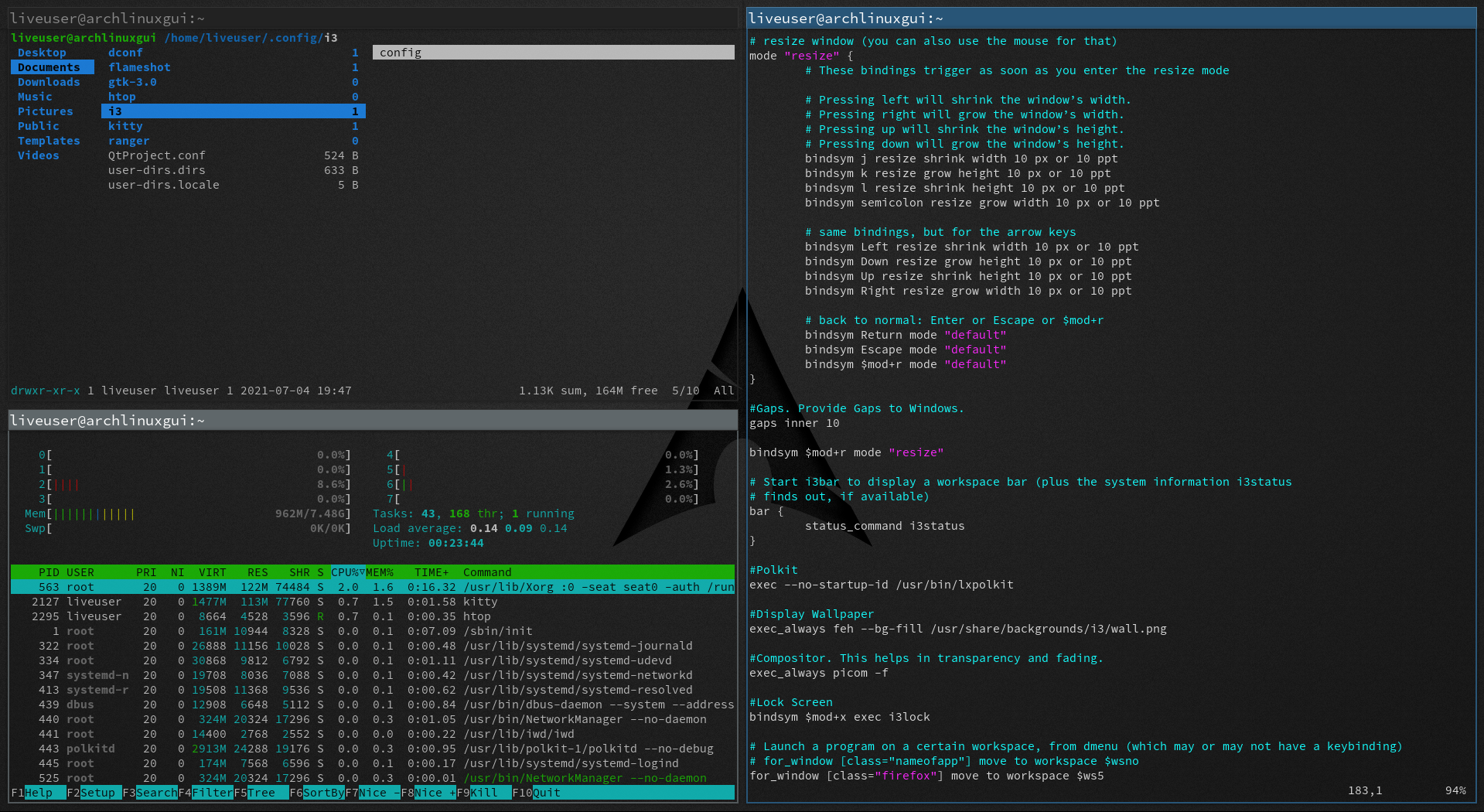
Task: Select the Public folder in ranger
Action: tap(38, 126)
